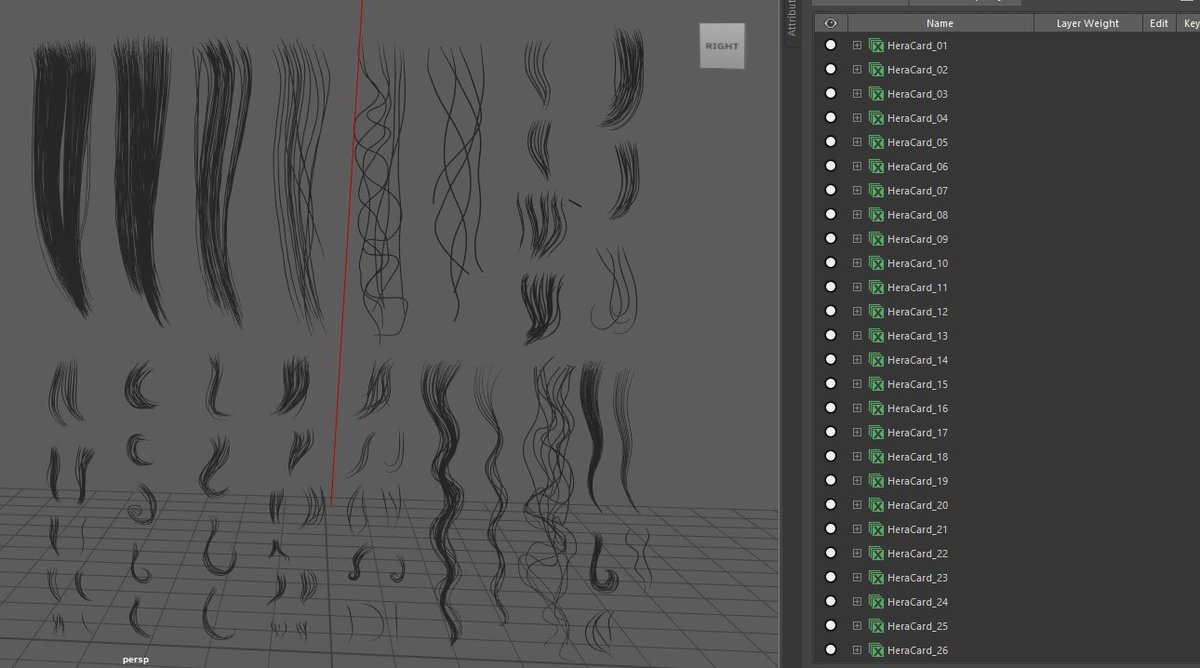Select the HeraCard_07 layer name

tap(917, 191)
